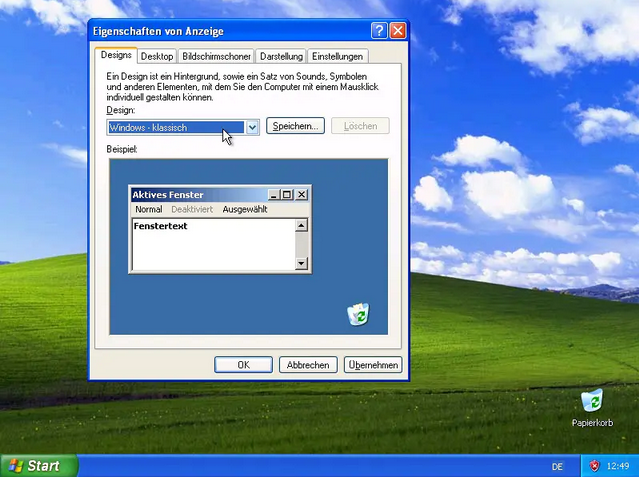Click the preview window's minimize icon
This screenshot has width=639, height=477.
273,195
